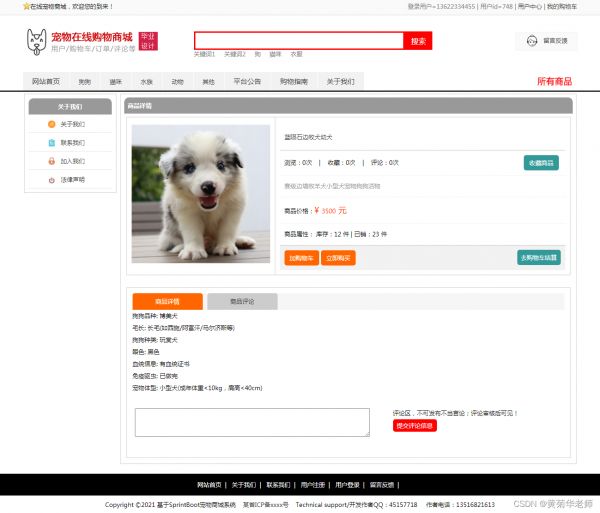This screenshot has height=513, width=600.
Task: Switch to the grey 商品评论 tab
Action: click(x=242, y=301)
